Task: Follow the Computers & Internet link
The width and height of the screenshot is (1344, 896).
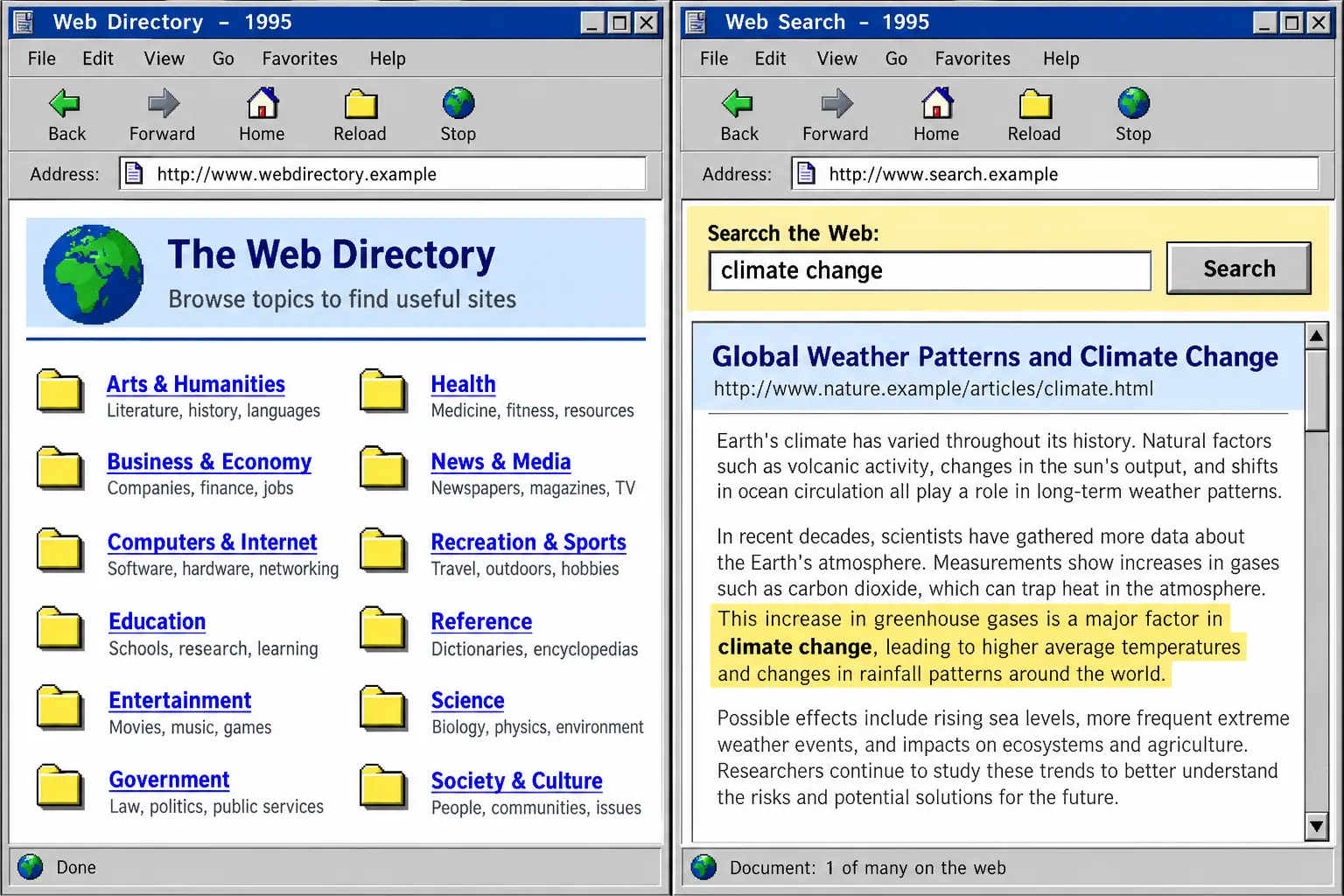Action: point(212,542)
